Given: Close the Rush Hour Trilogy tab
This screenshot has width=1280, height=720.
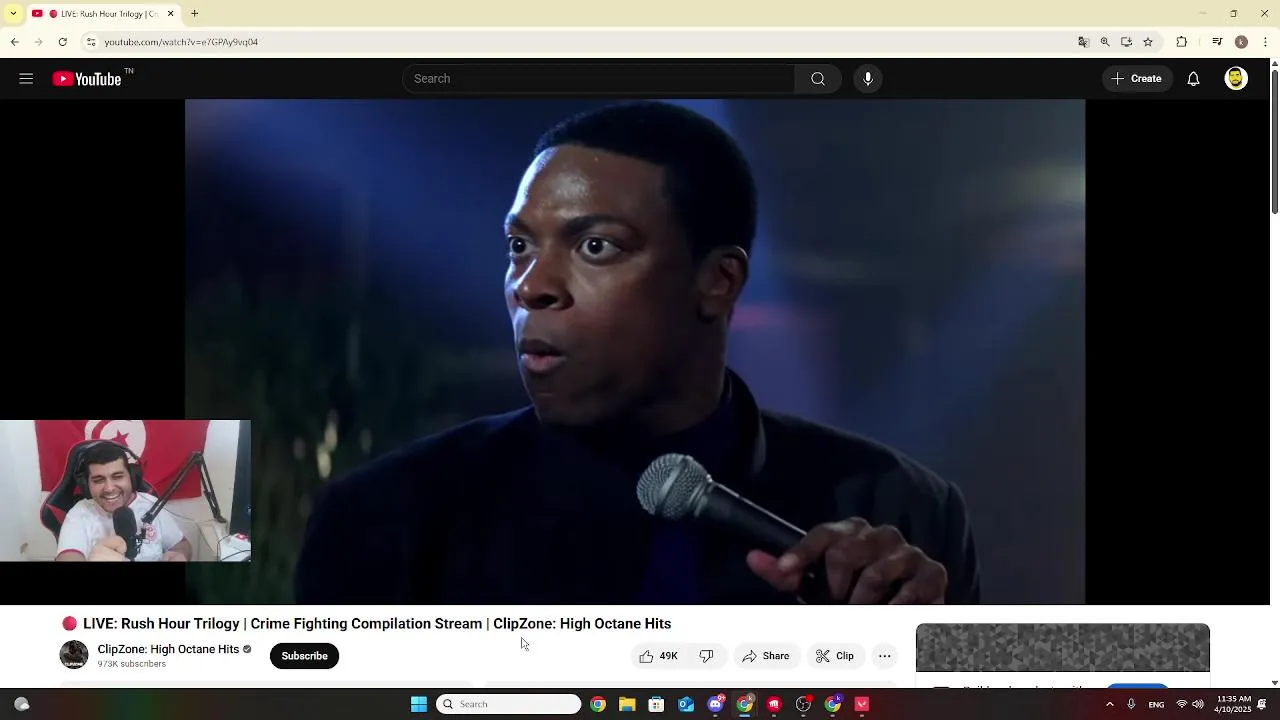Looking at the screenshot, I should click(170, 14).
